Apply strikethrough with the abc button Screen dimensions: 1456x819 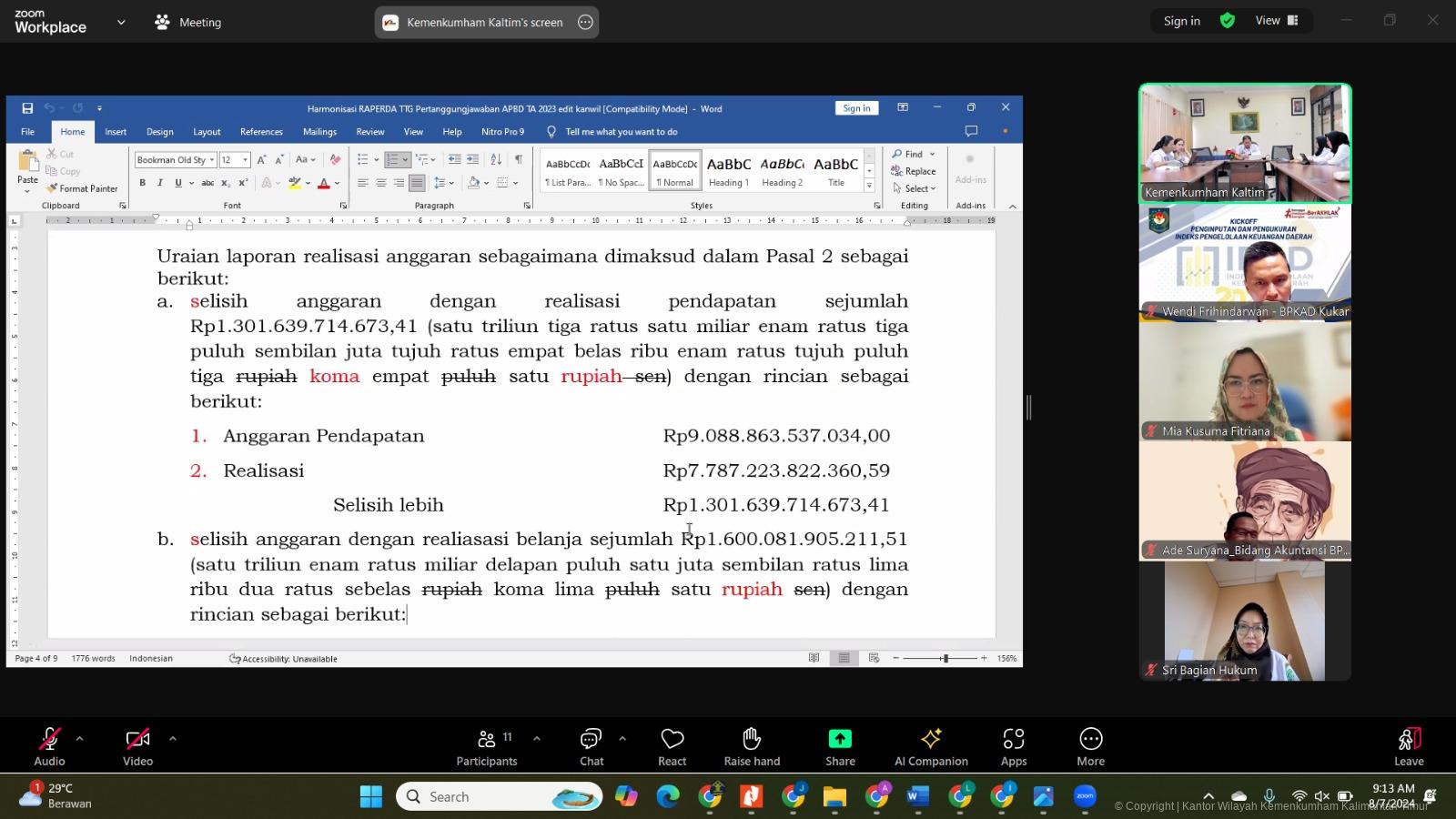pyautogui.click(x=207, y=183)
